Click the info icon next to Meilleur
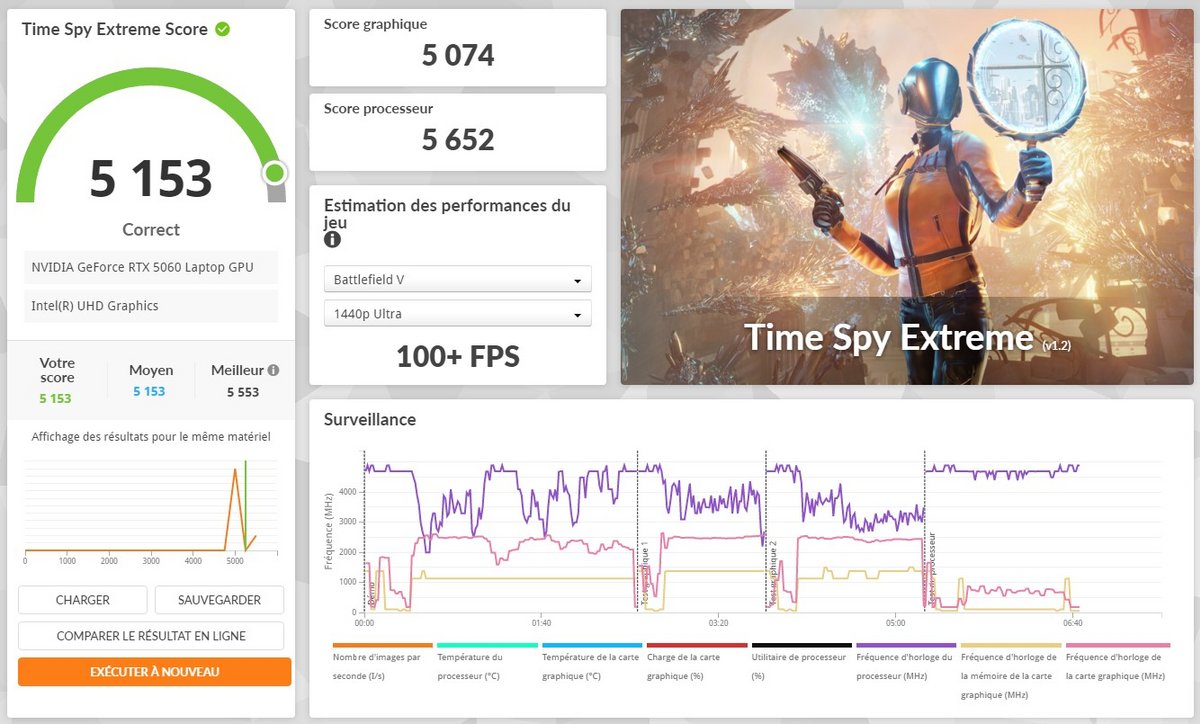 tap(273, 370)
